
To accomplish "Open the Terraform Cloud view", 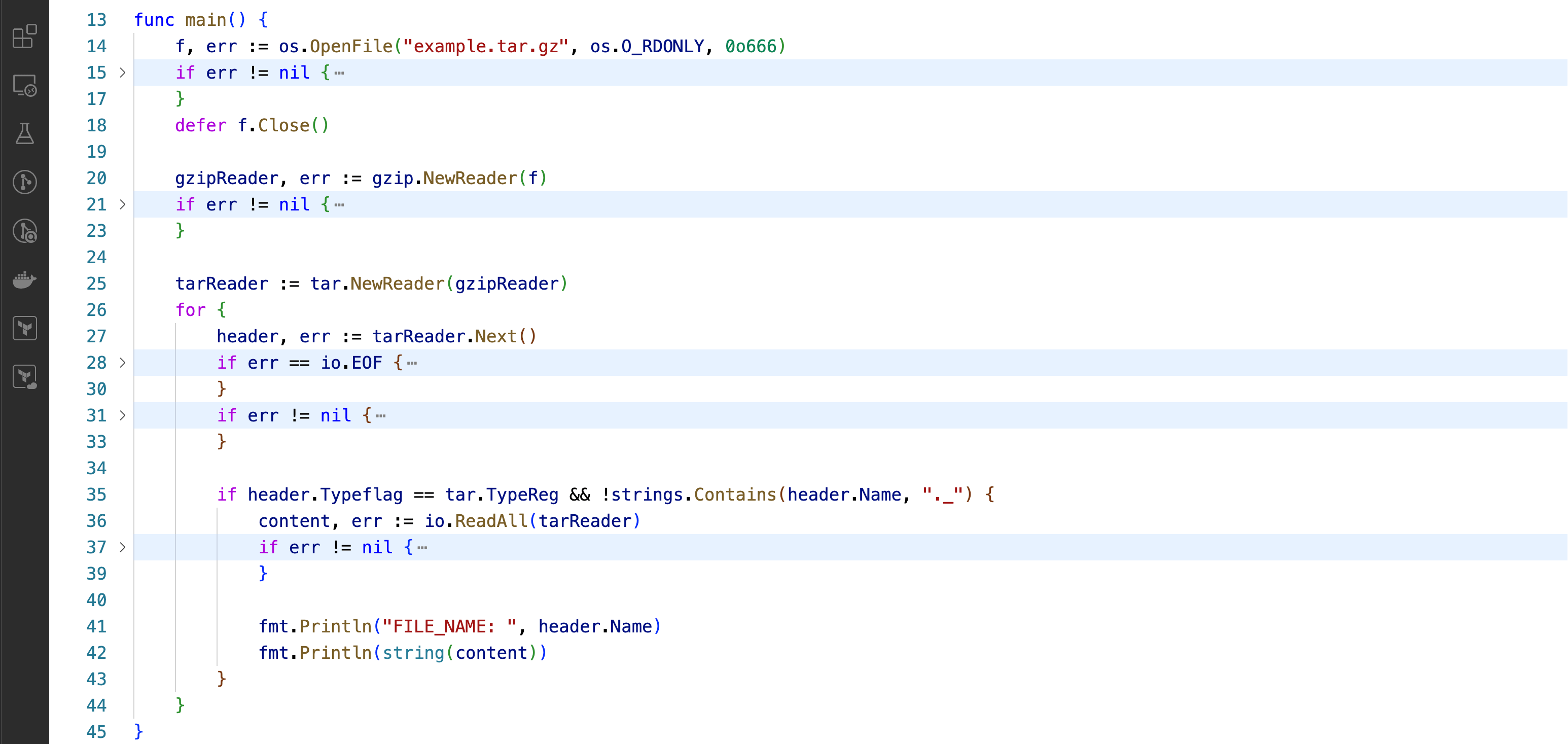I will (x=24, y=377).
